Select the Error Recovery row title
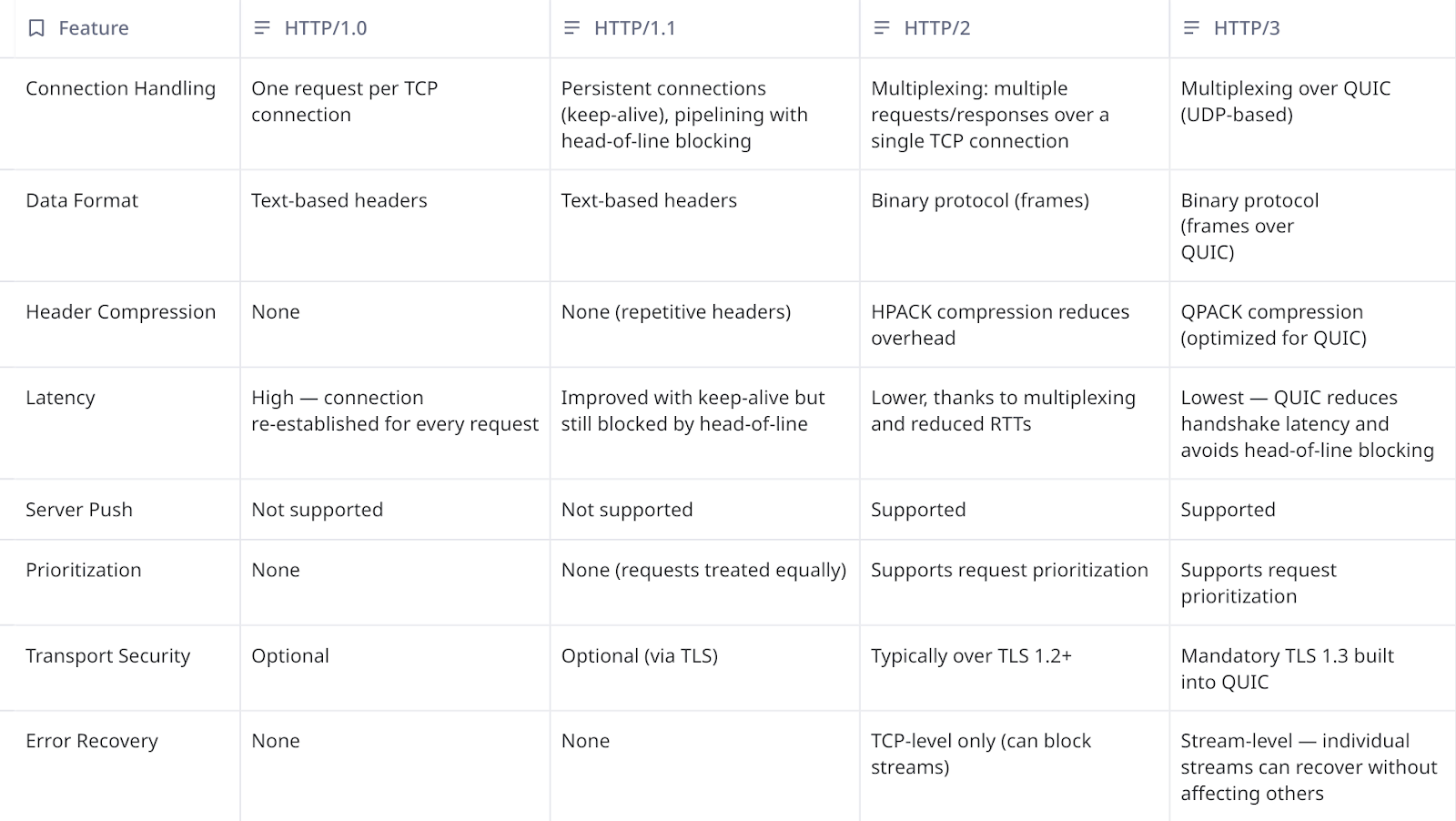 click(92, 741)
